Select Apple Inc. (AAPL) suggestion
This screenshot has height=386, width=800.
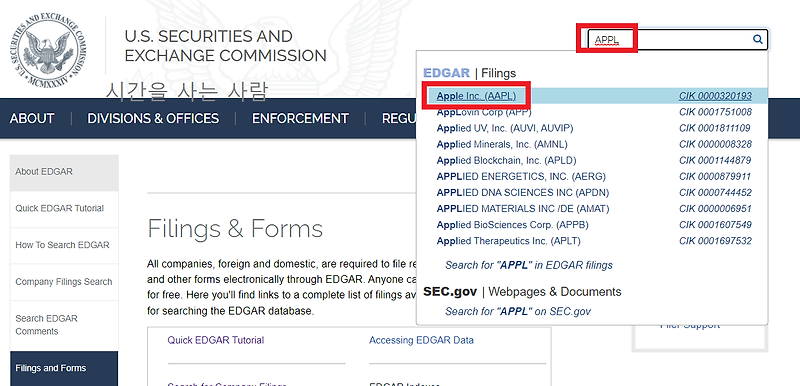(476, 95)
